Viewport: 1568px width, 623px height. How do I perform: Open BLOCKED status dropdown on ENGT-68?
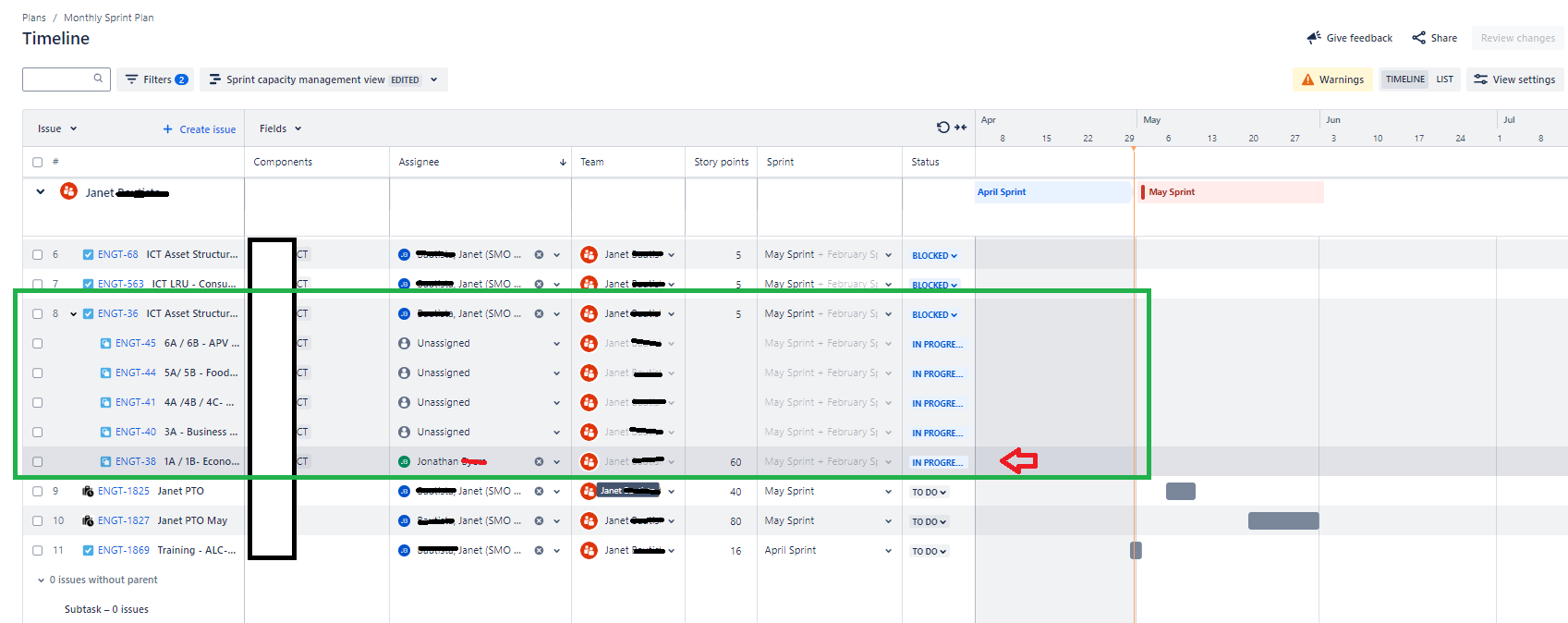934,255
